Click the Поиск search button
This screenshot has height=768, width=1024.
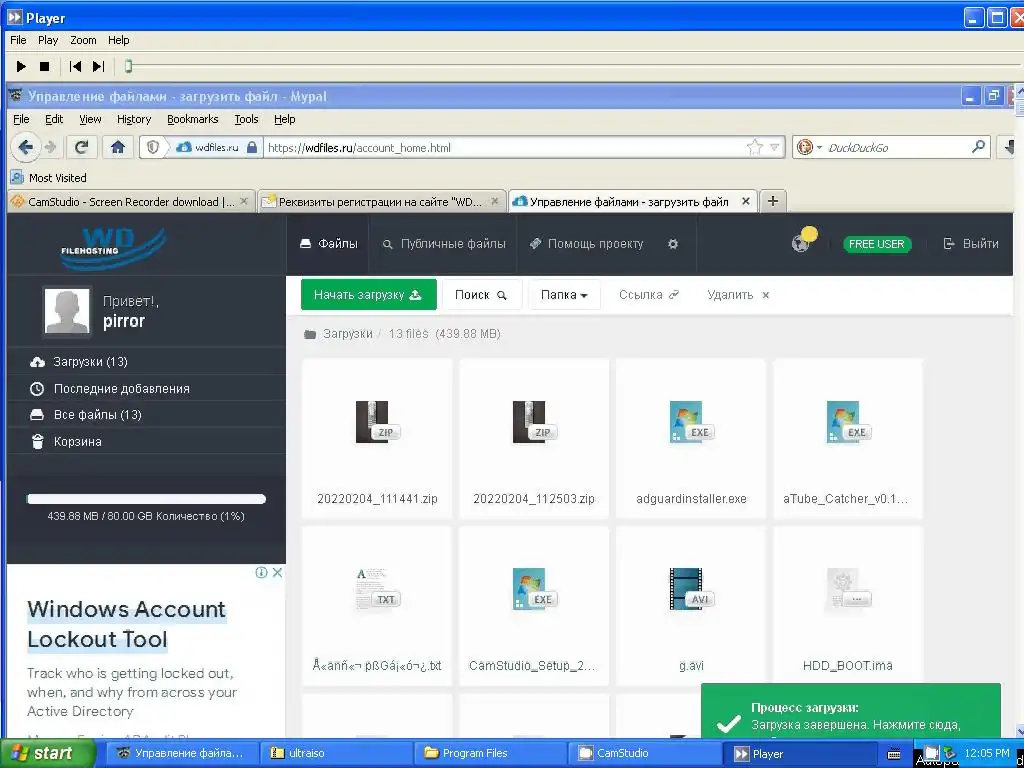click(x=481, y=295)
